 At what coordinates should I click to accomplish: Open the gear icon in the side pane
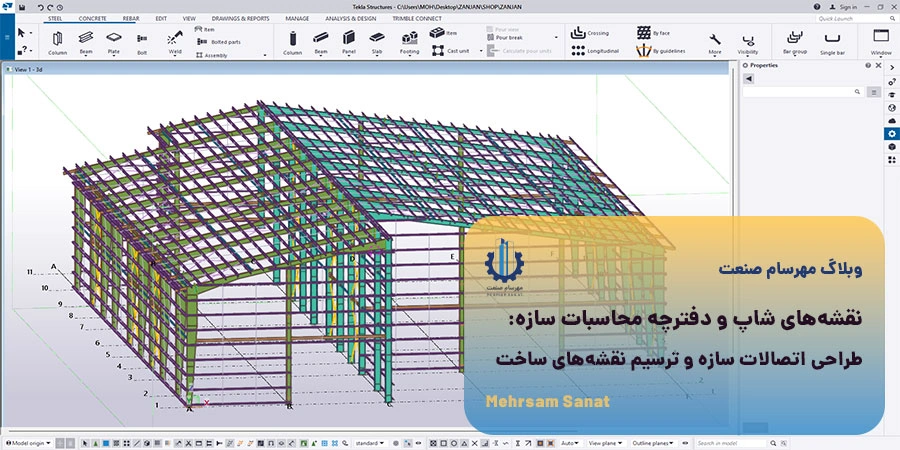[891, 134]
